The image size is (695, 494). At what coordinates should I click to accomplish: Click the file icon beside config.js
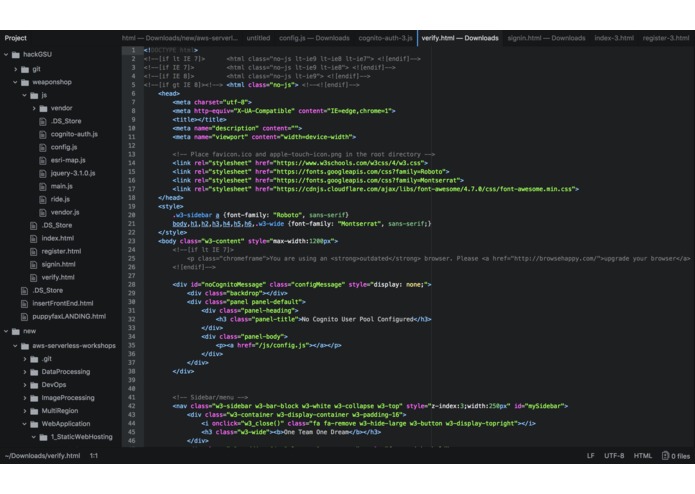pos(43,147)
